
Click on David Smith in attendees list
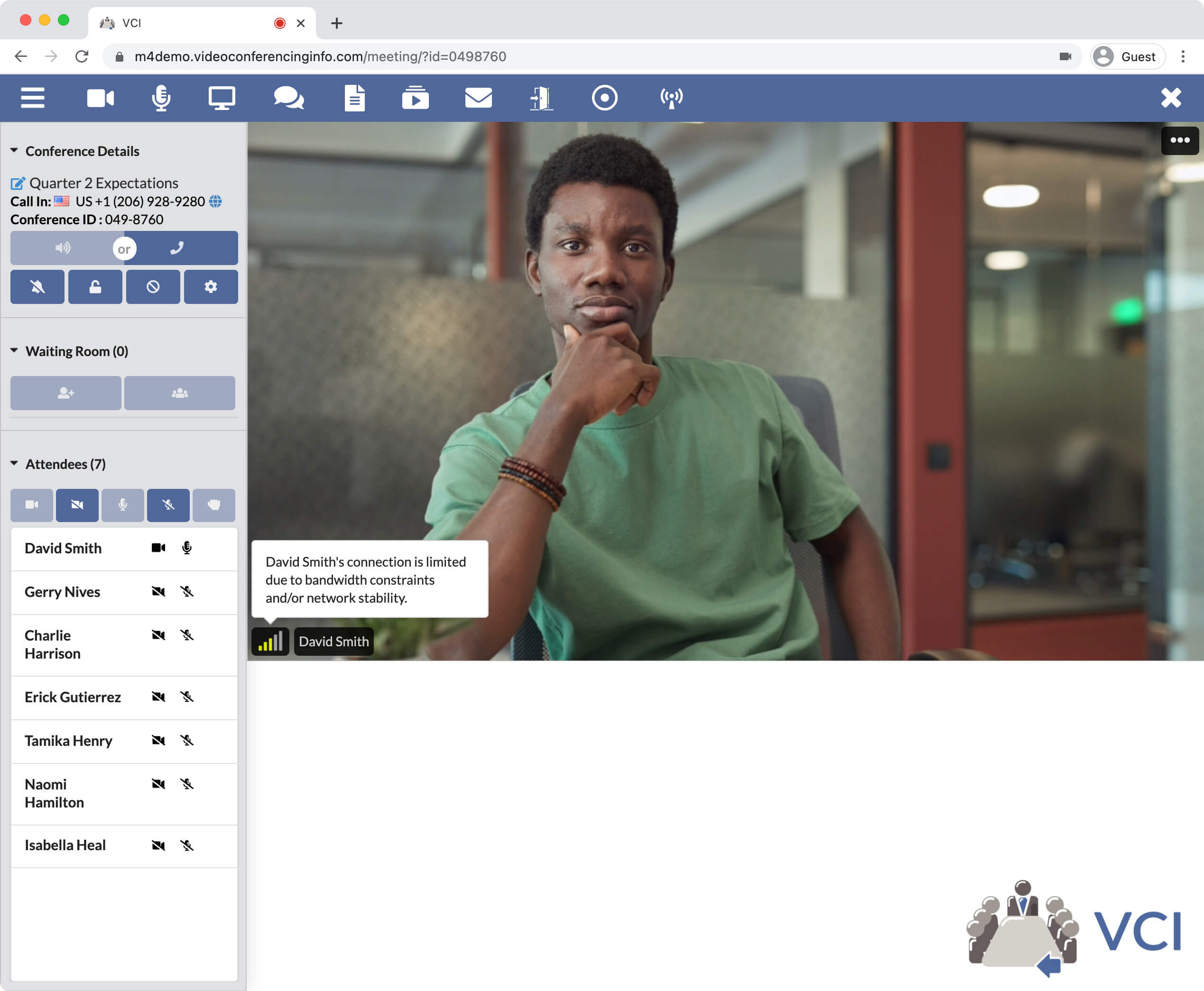(62, 548)
